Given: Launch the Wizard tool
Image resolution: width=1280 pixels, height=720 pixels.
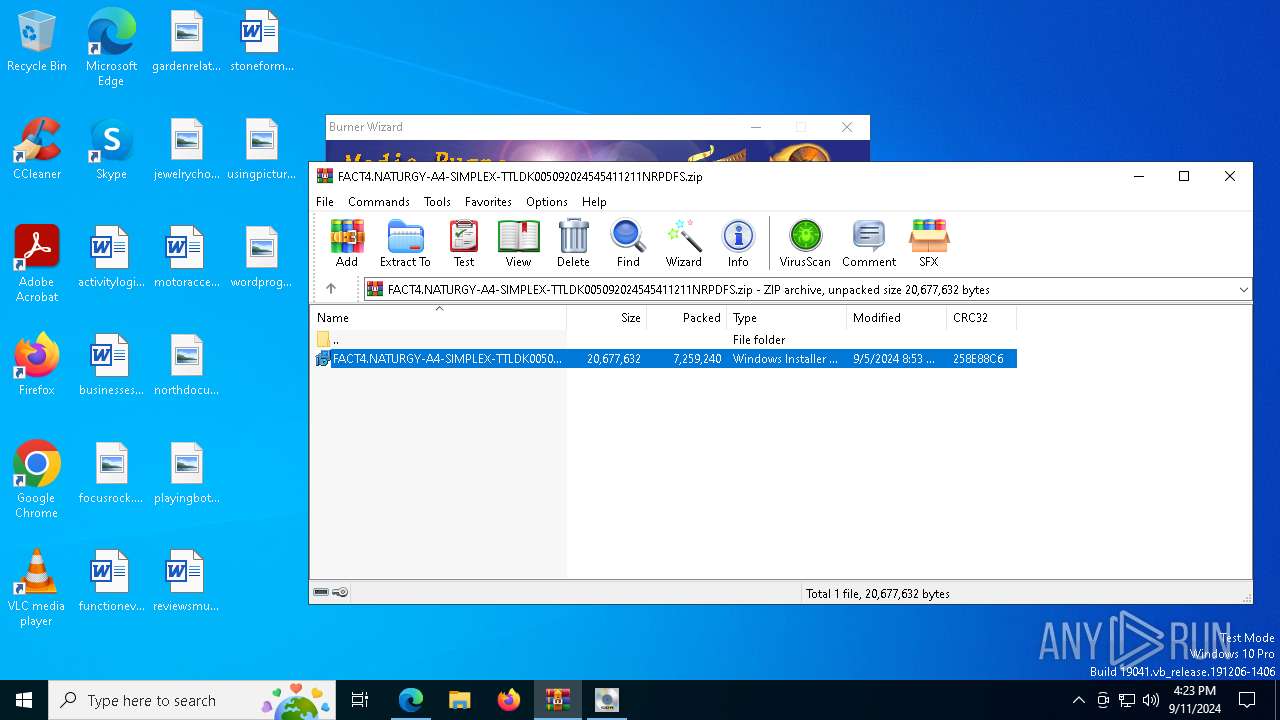Looking at the screenshot, I should (x=684, y=244).
